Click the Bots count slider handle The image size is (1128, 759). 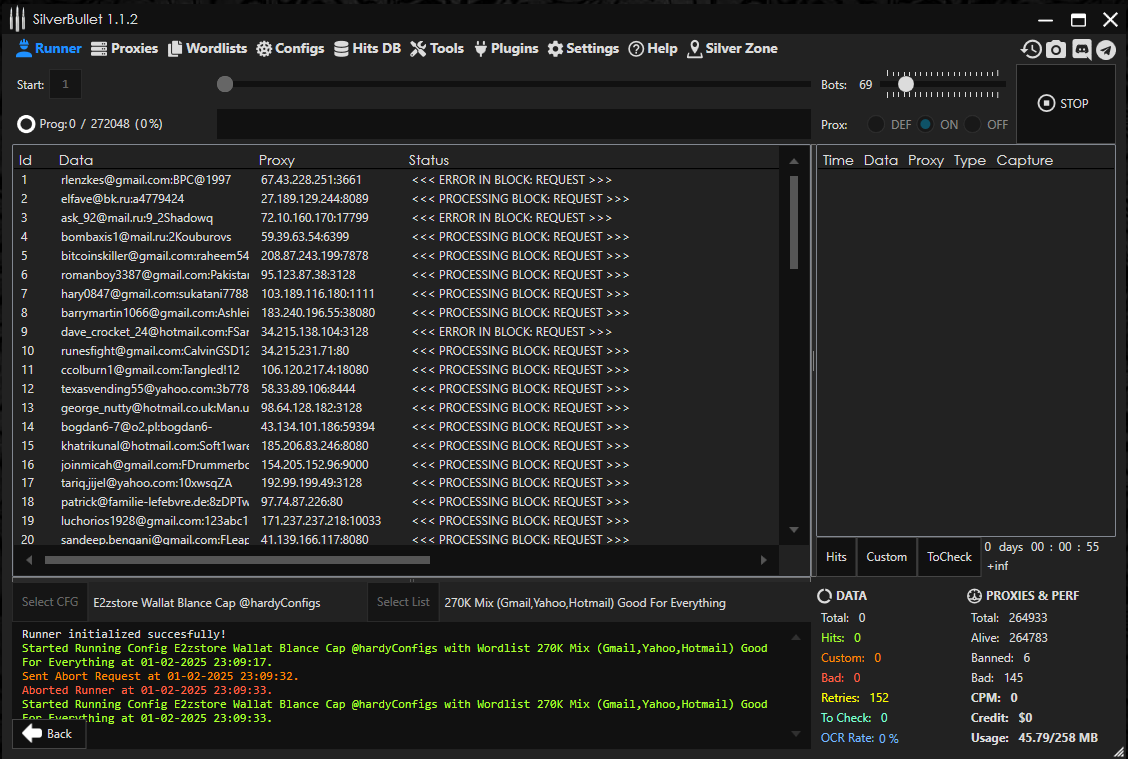coord(906,85)
